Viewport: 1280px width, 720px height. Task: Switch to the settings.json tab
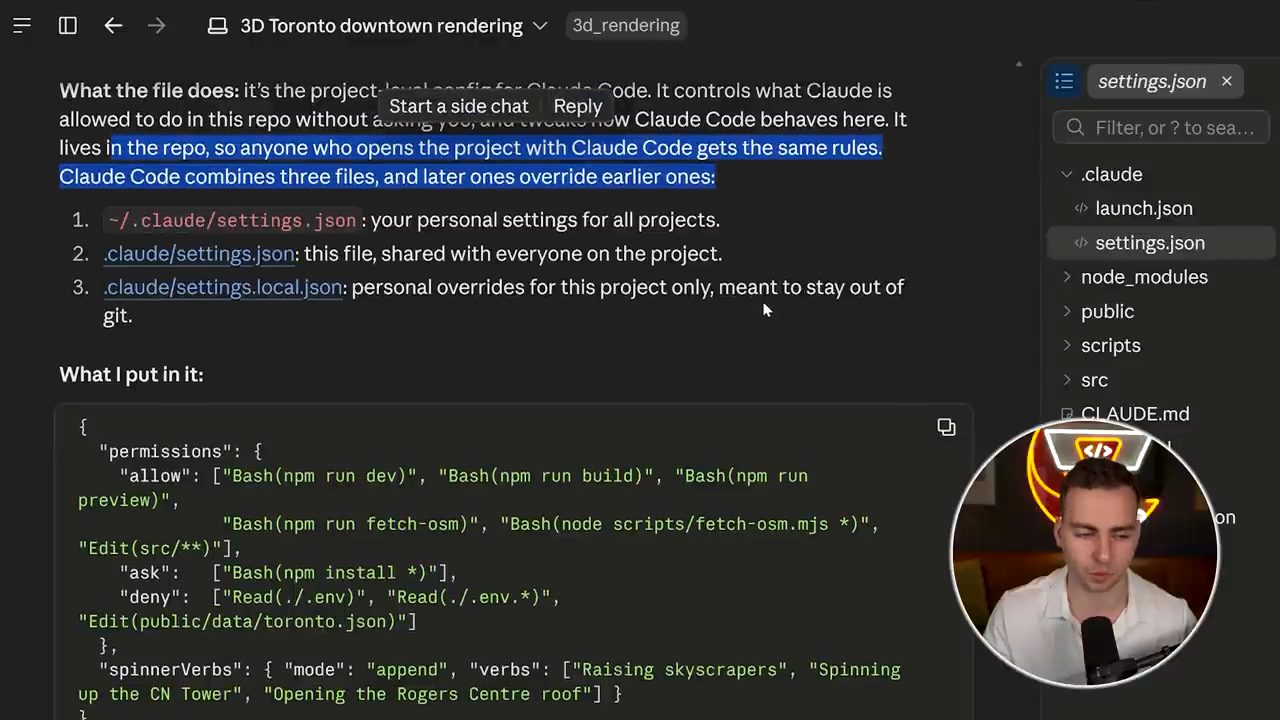click(1151, 82)
